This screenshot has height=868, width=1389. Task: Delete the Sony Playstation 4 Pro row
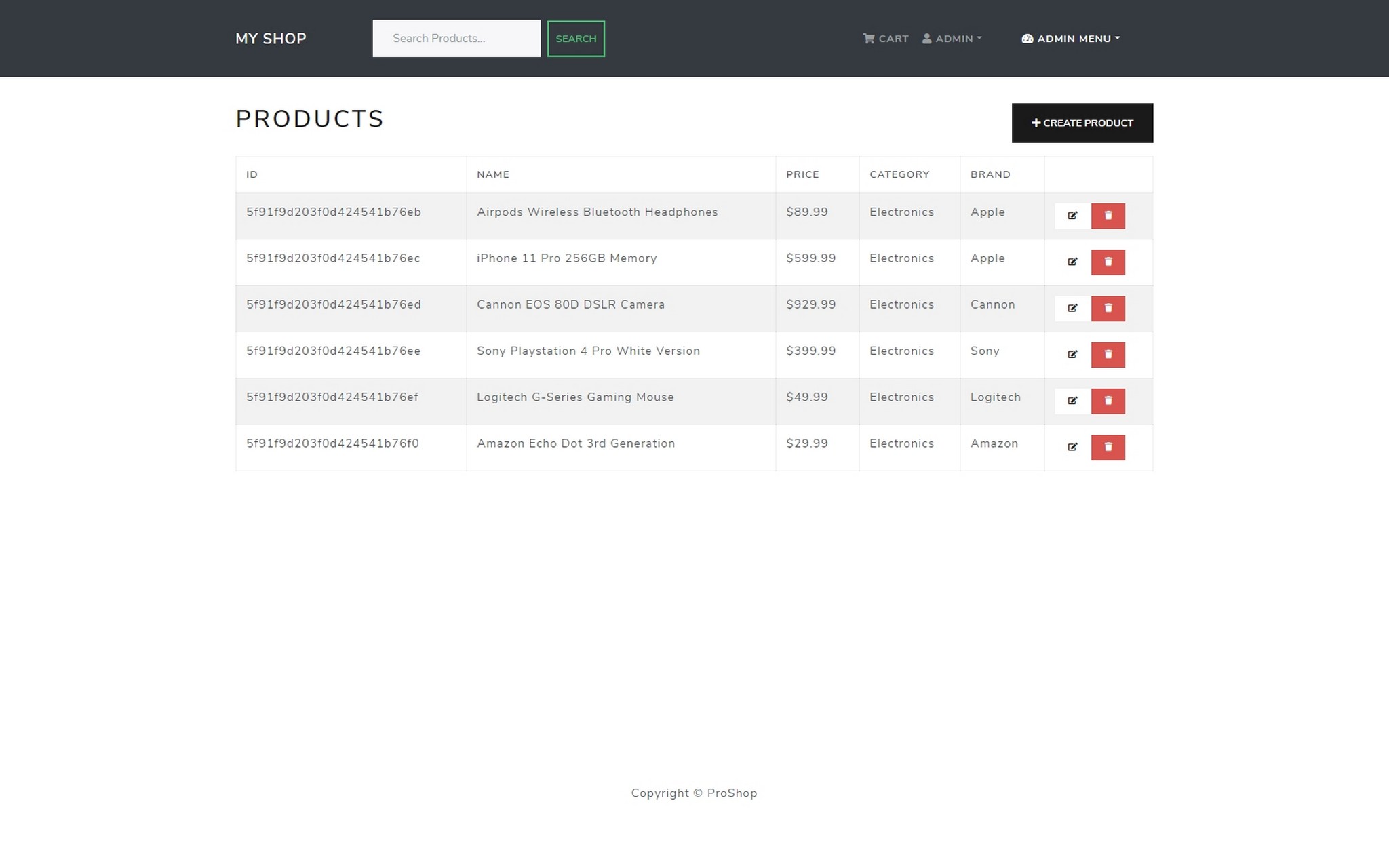pyautogui.click(x=1108, y=355)
